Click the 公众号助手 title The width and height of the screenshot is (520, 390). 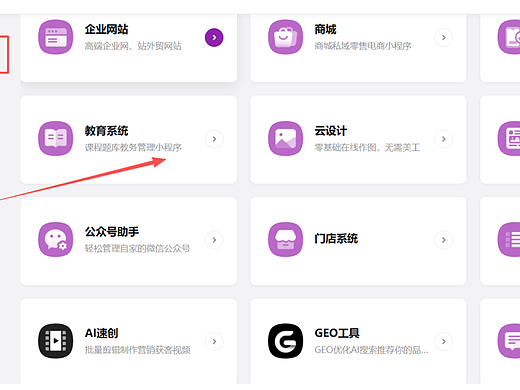[x=112, y=232]
